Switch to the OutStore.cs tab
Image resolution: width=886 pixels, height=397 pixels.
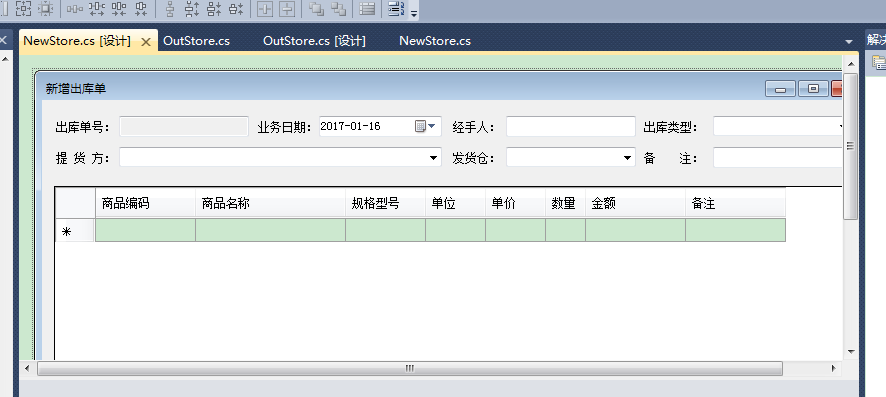196,41
